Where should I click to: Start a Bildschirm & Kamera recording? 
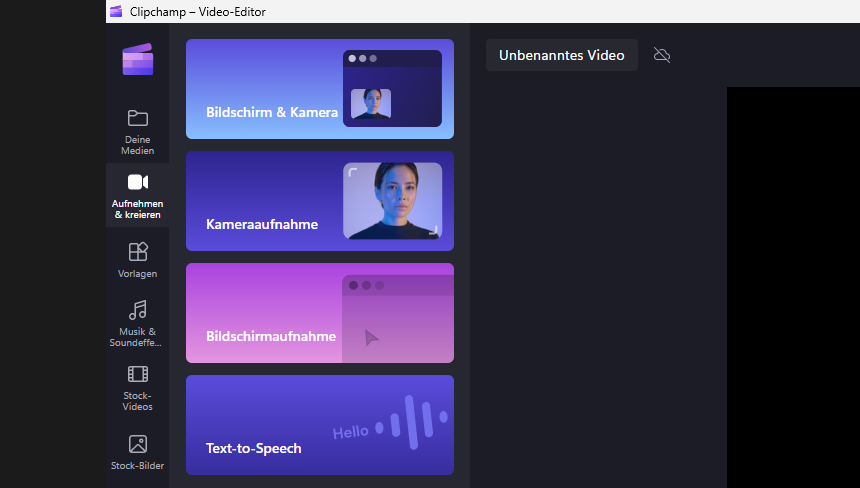tap(320, 89)
